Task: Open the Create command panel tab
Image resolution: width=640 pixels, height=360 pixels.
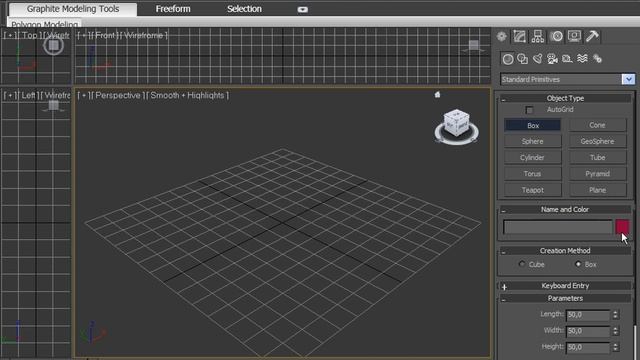Action: click(502, 37)
